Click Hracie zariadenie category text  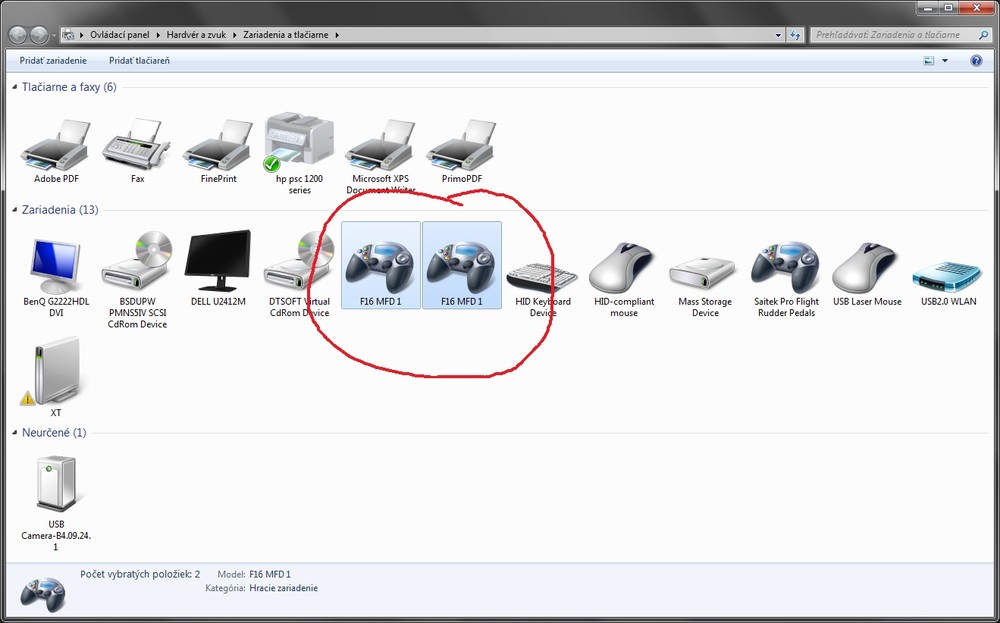[283, 588]
